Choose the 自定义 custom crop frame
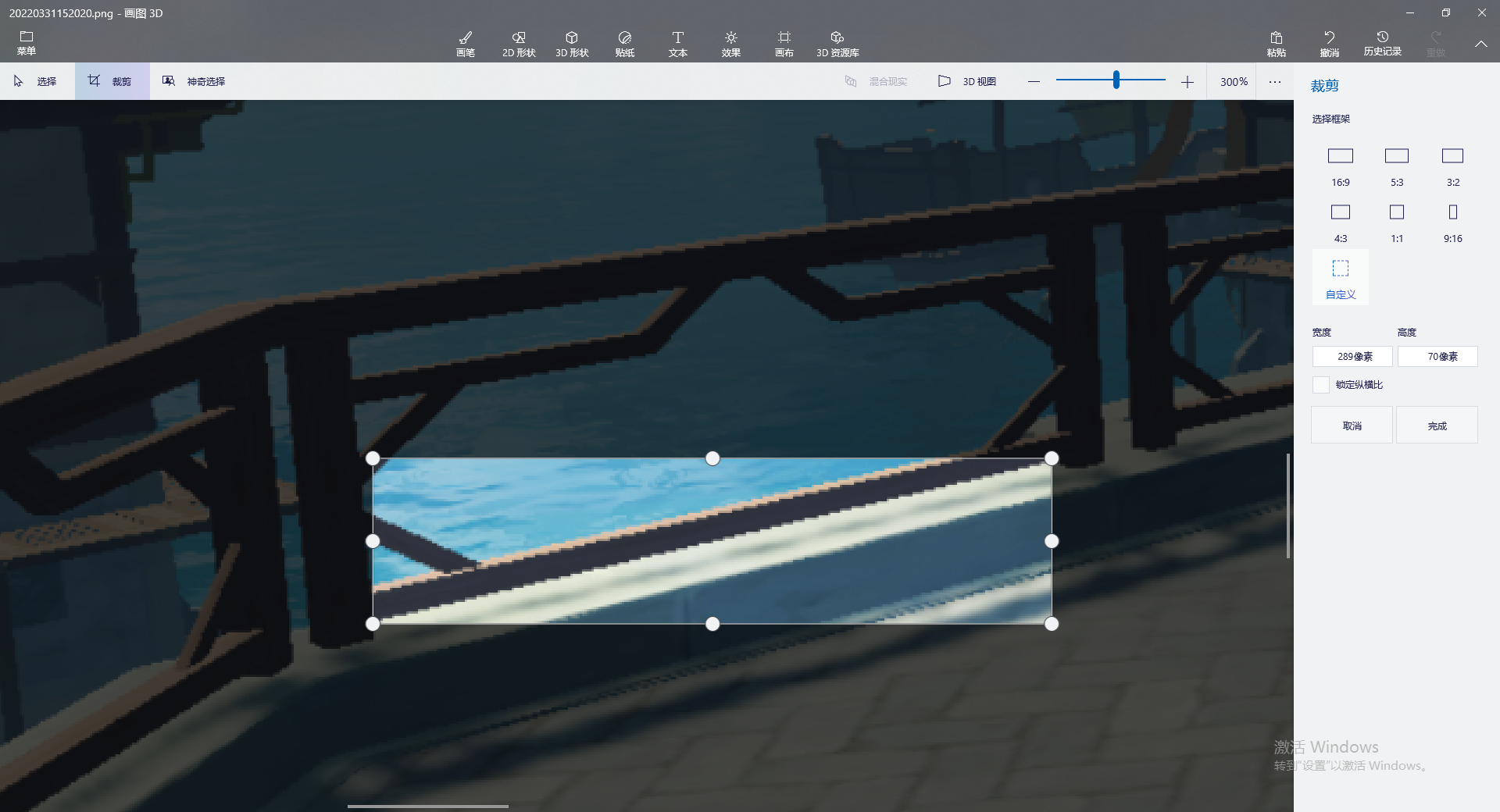The width and height of the screenshot is (1500, 812). (x=1341, y=278)
